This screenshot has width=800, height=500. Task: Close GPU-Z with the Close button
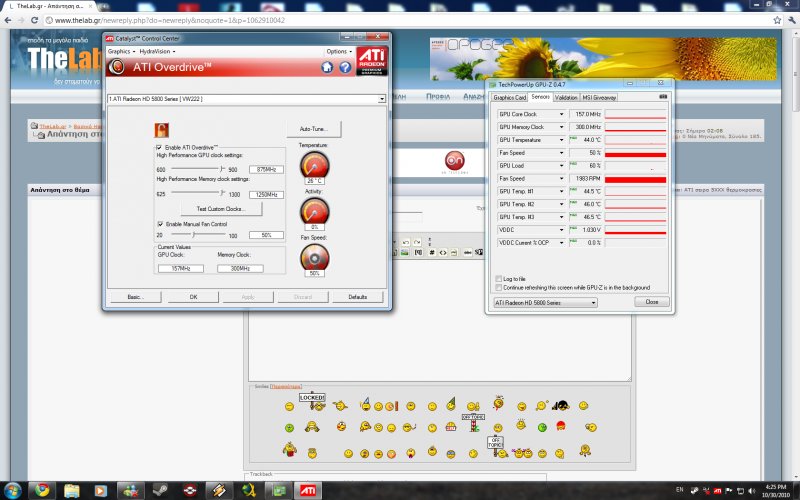coord(652,302)
